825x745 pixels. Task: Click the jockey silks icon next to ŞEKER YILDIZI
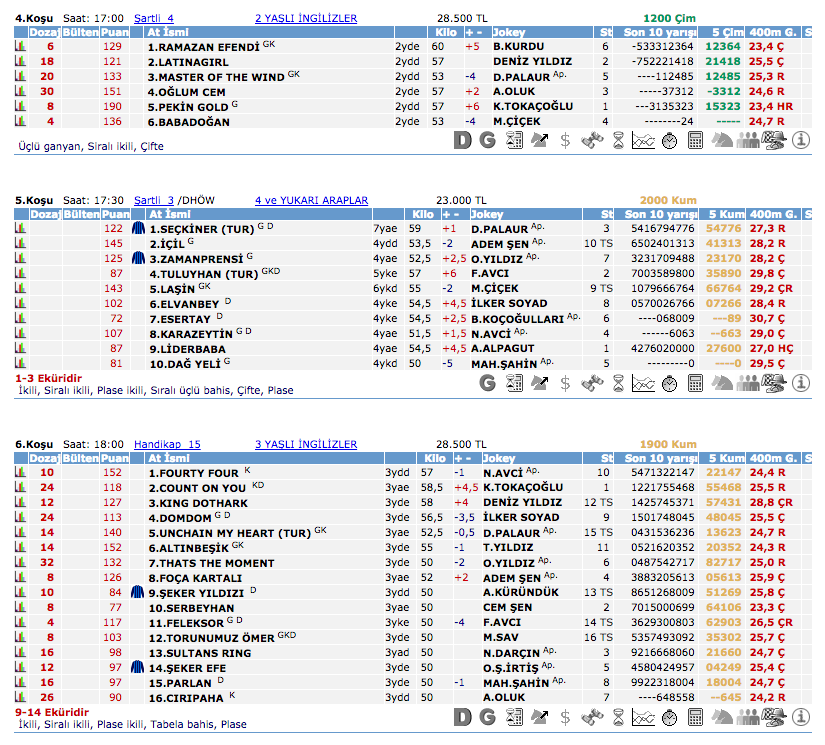tap(137, 592)
